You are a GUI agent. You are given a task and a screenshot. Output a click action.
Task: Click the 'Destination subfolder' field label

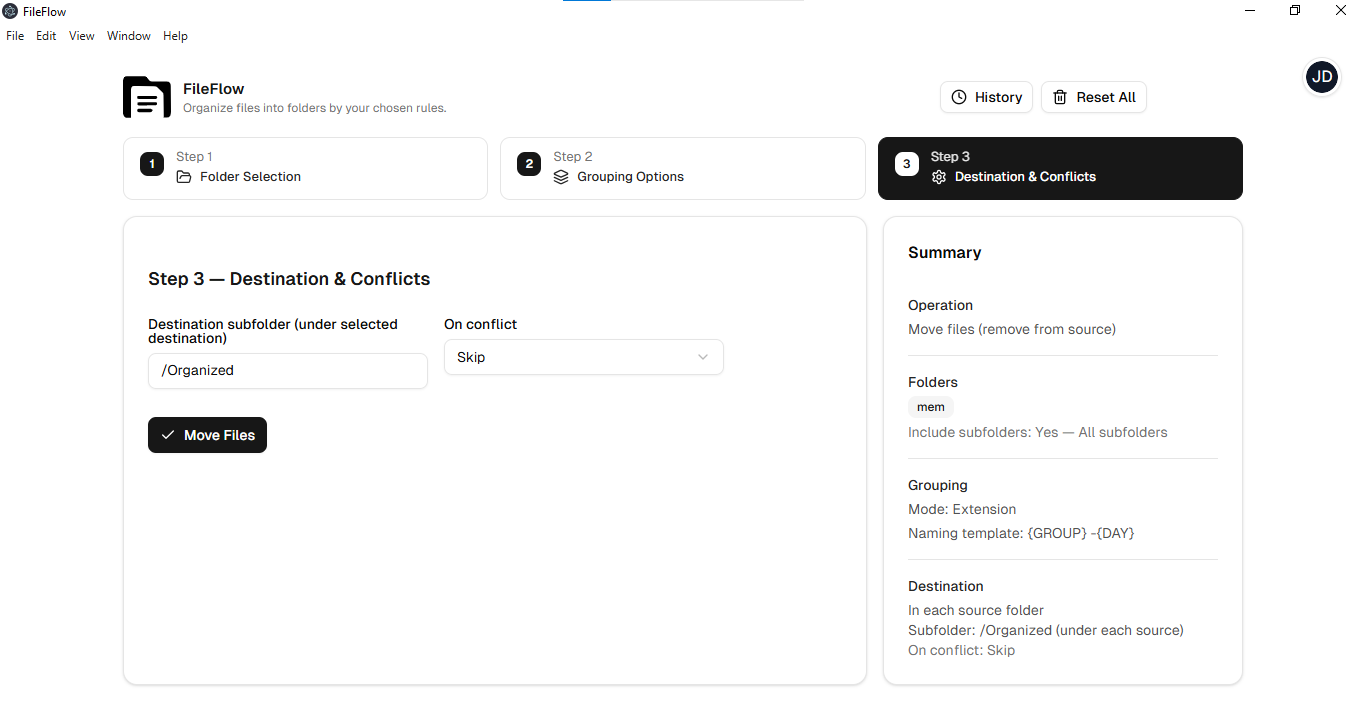tap(273, 331)
